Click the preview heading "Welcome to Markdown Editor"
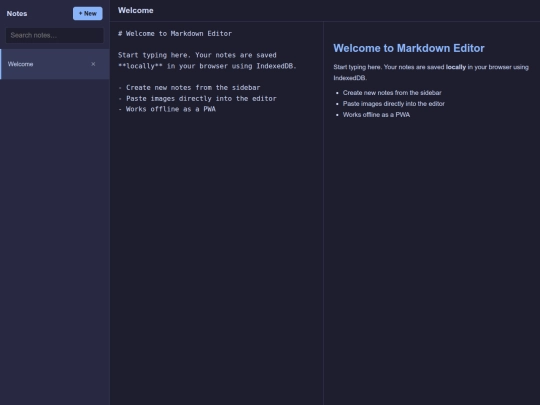Screen dimensions: 540x405 [409, 48]
